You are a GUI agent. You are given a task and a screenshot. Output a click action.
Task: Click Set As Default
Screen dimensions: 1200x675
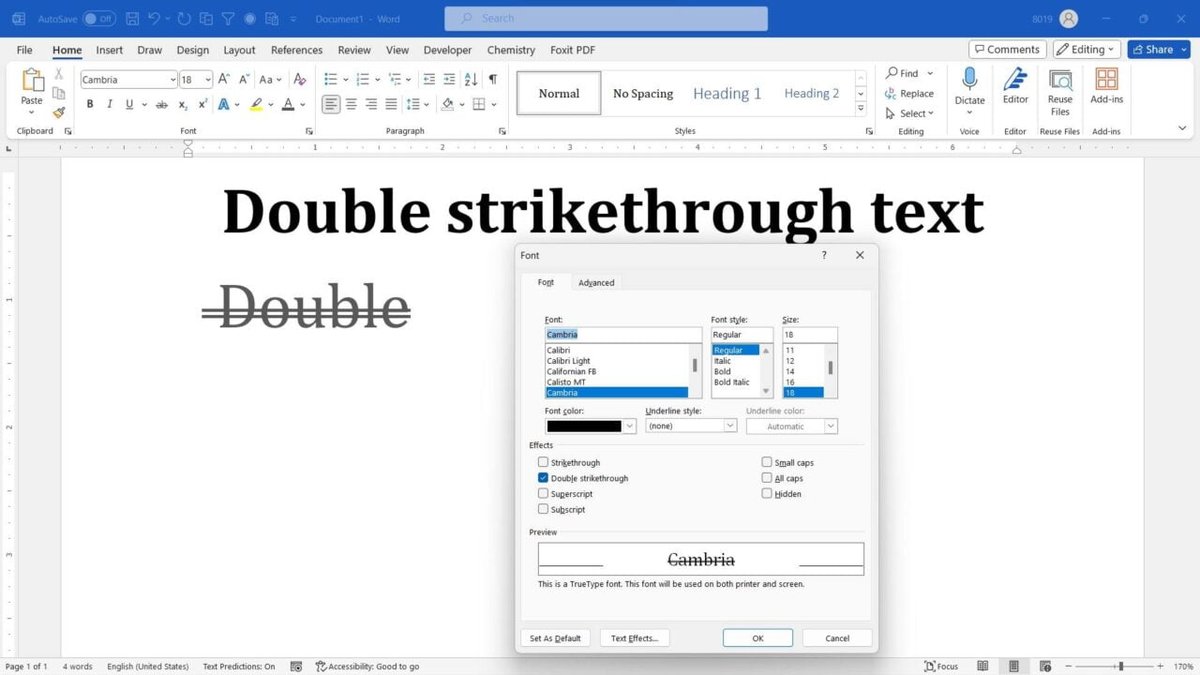(555, 637)
